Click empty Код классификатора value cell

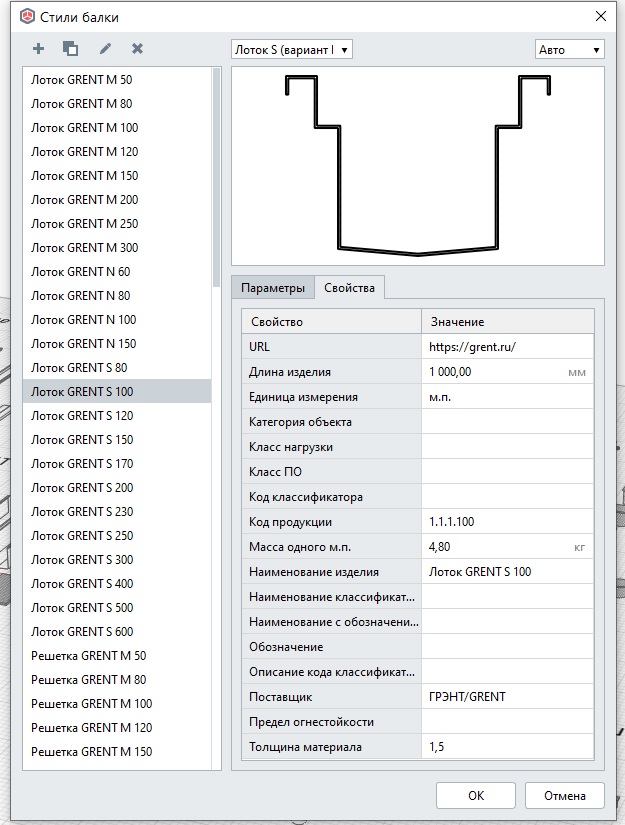(x=507, y=497)
